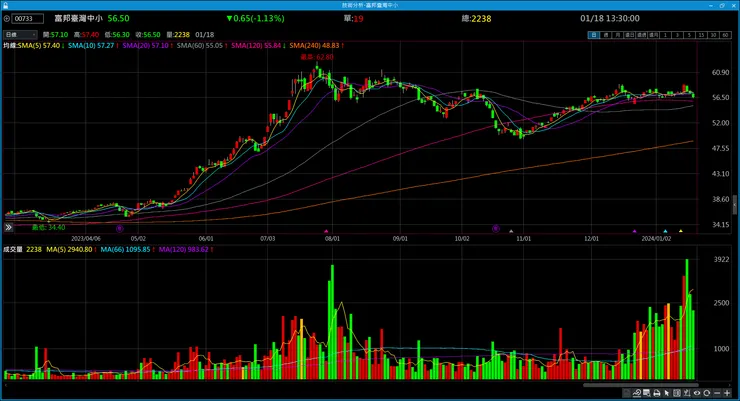This screenshot has width=740, height=401.
Task: Click the 單:19 tick volume text
Action: (x=353, y=19)
